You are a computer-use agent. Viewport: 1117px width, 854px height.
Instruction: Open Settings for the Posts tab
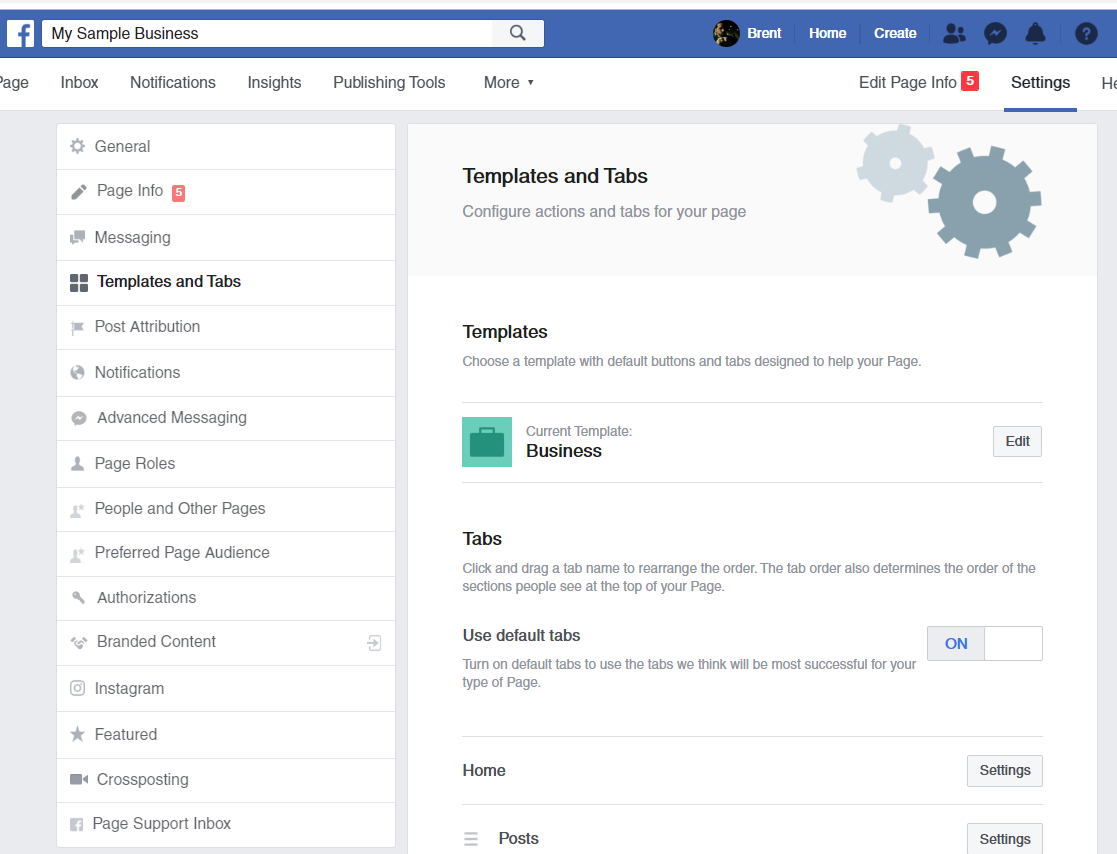[x=1004, y=838]
